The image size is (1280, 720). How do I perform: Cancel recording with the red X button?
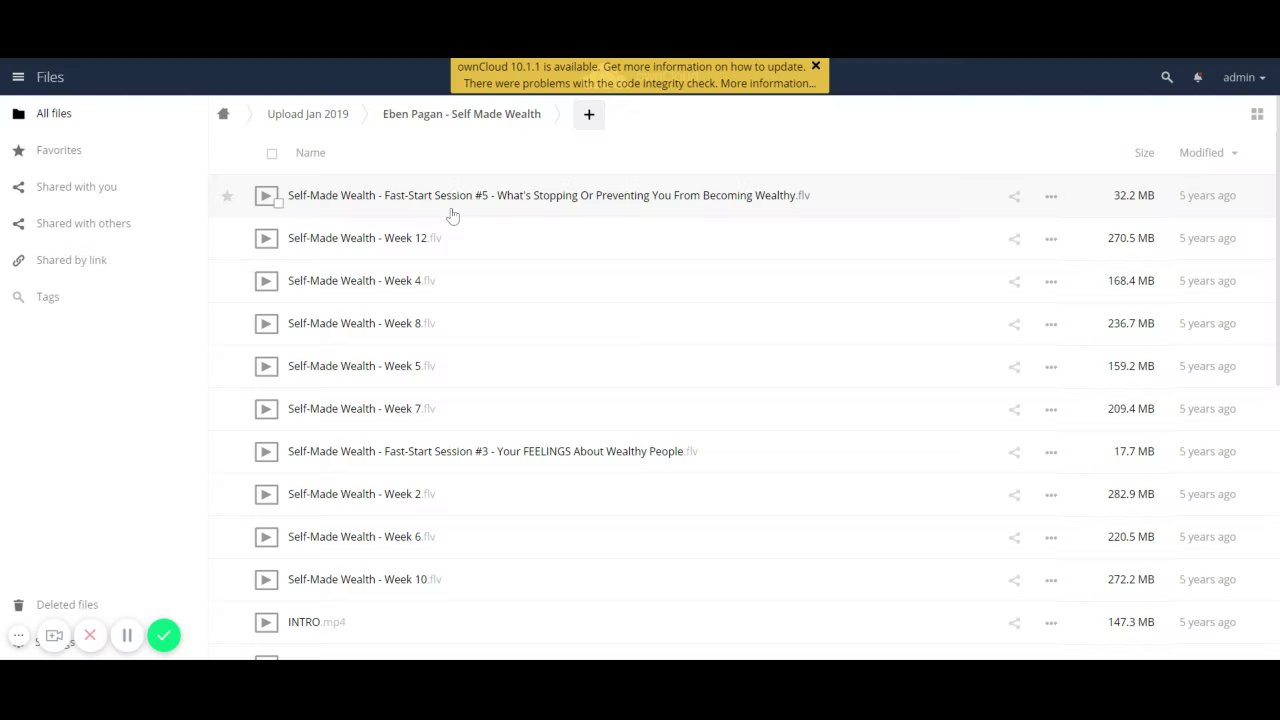tap(90, 636)
